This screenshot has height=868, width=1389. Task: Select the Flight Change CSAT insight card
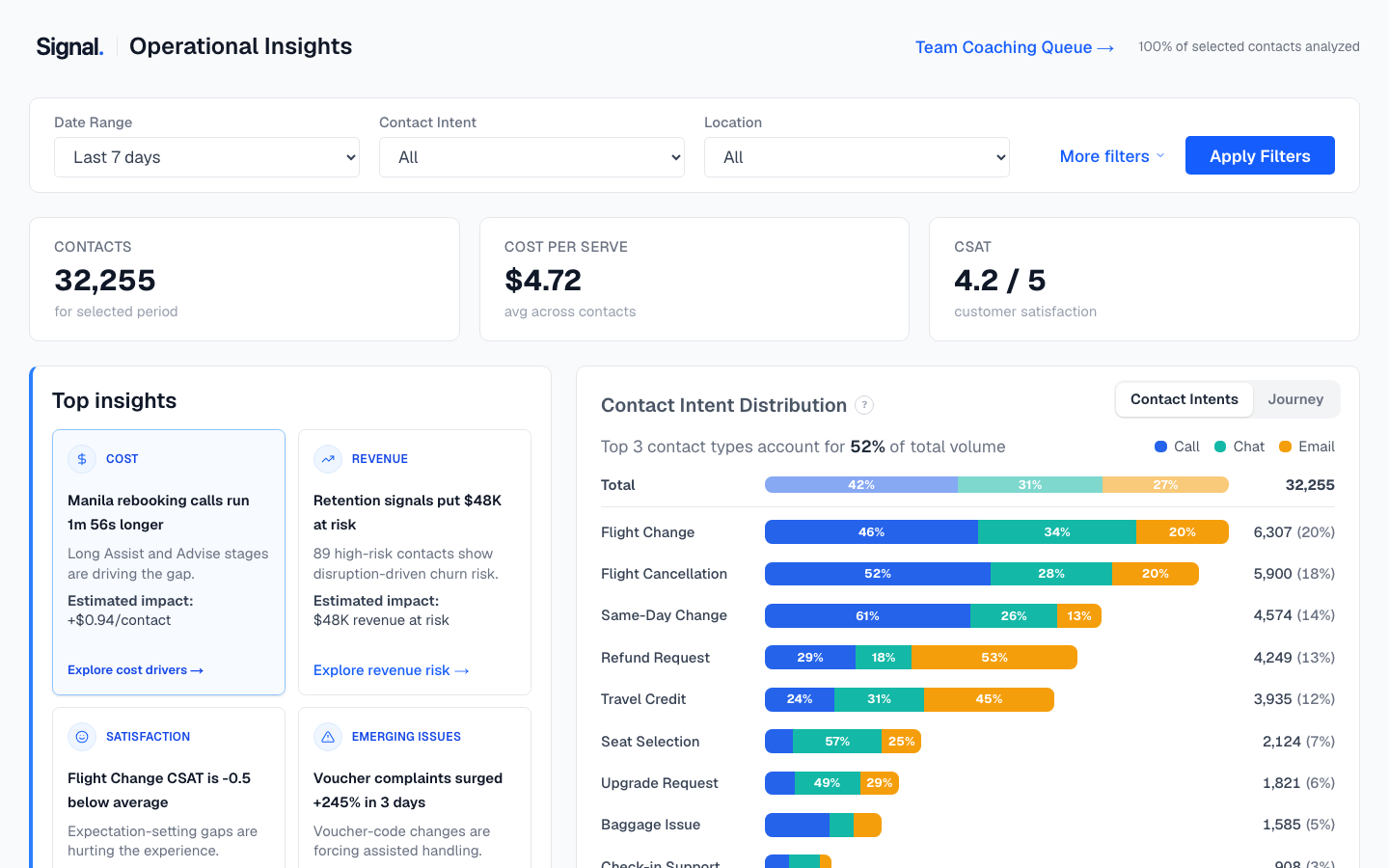pyautogui.click(x=169, y=788)
